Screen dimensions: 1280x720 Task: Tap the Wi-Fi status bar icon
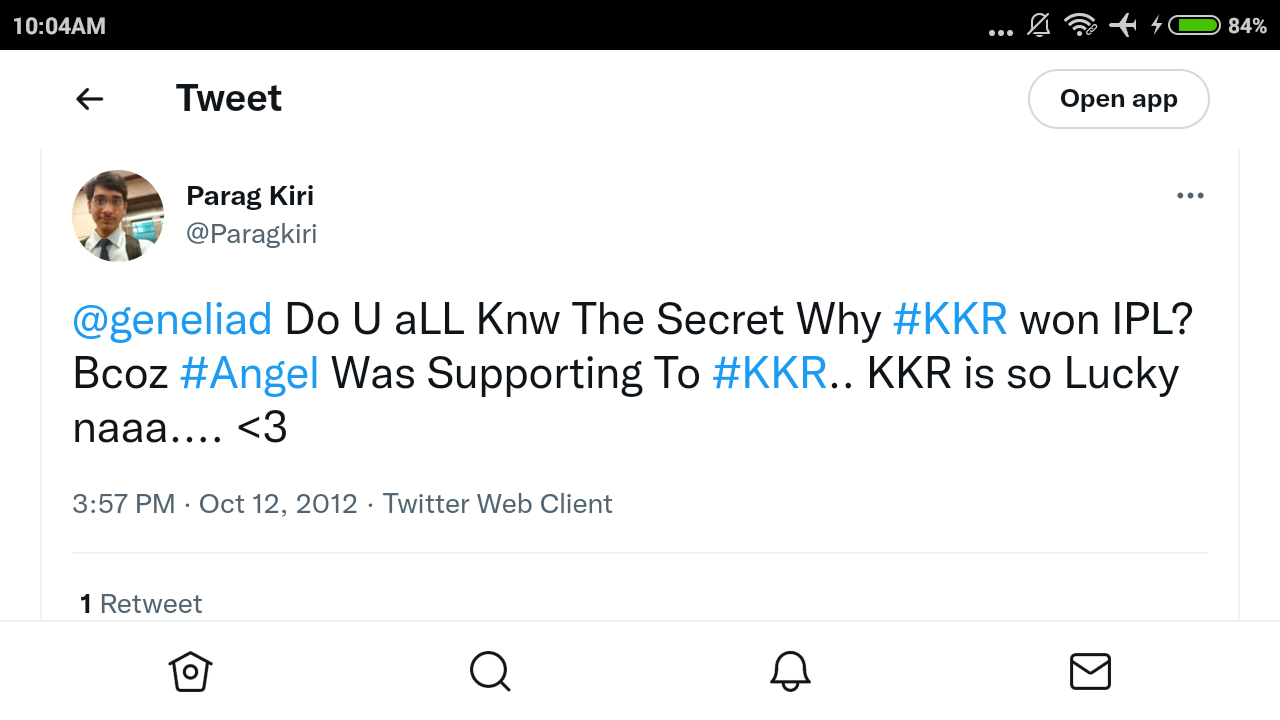coord(1081,25)
